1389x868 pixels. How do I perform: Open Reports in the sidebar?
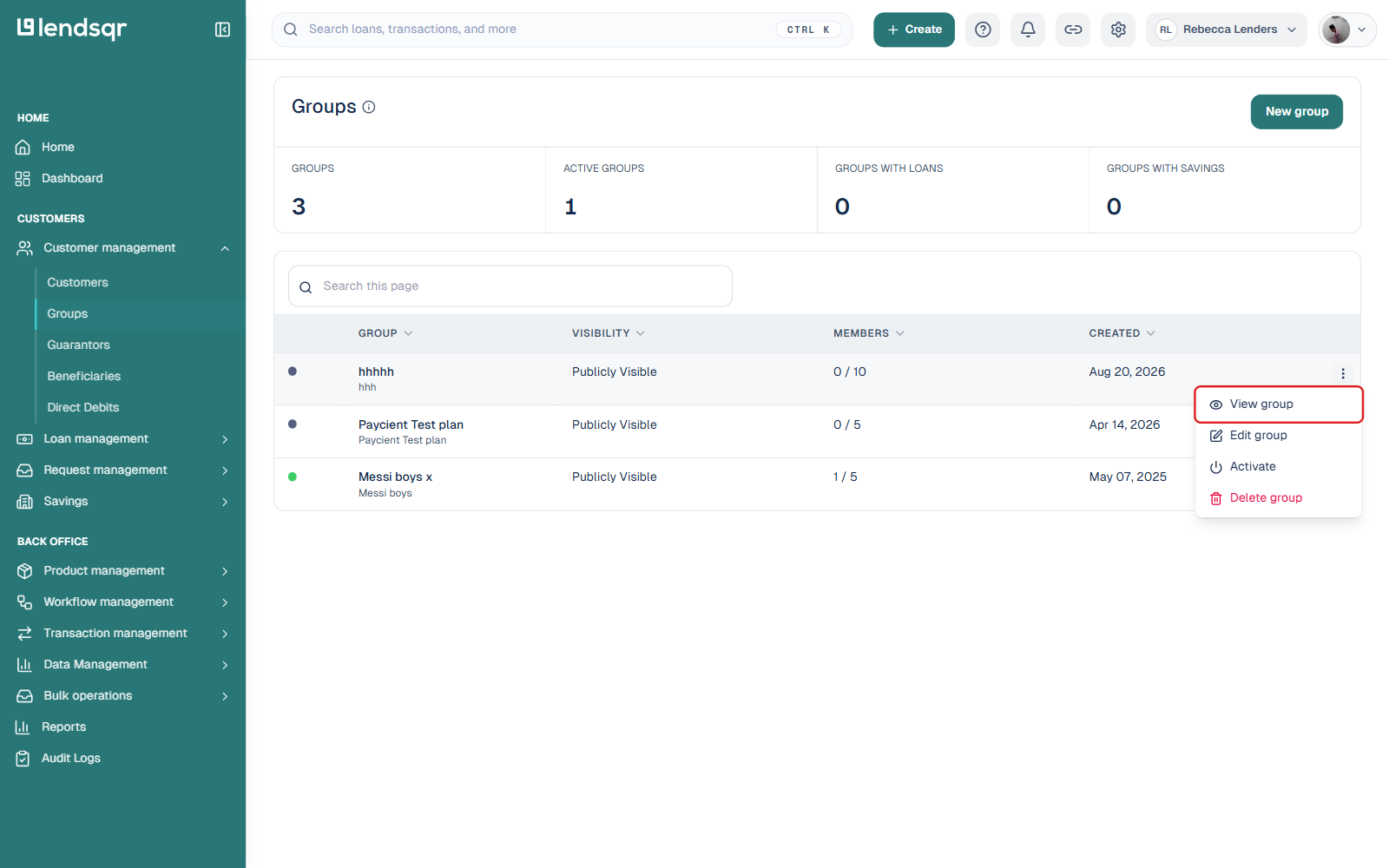(x=64, y=727)
